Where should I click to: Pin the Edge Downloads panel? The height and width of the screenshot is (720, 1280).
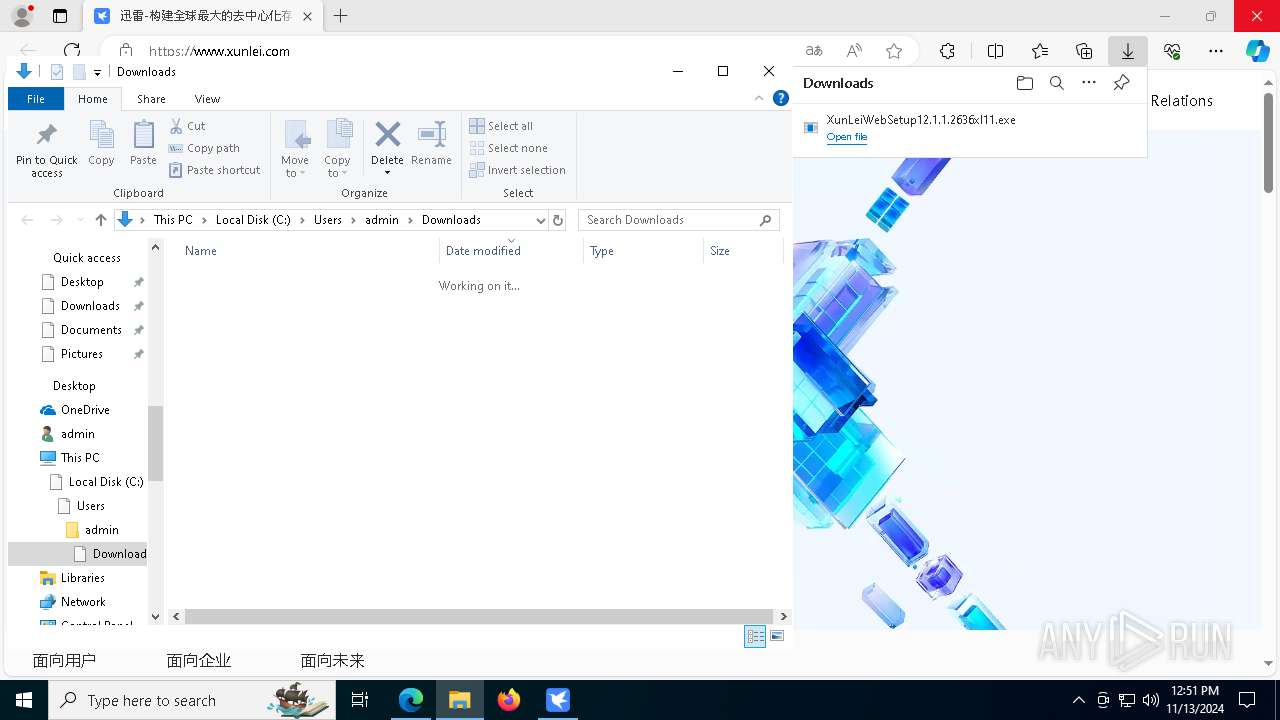pos(1121,83)
